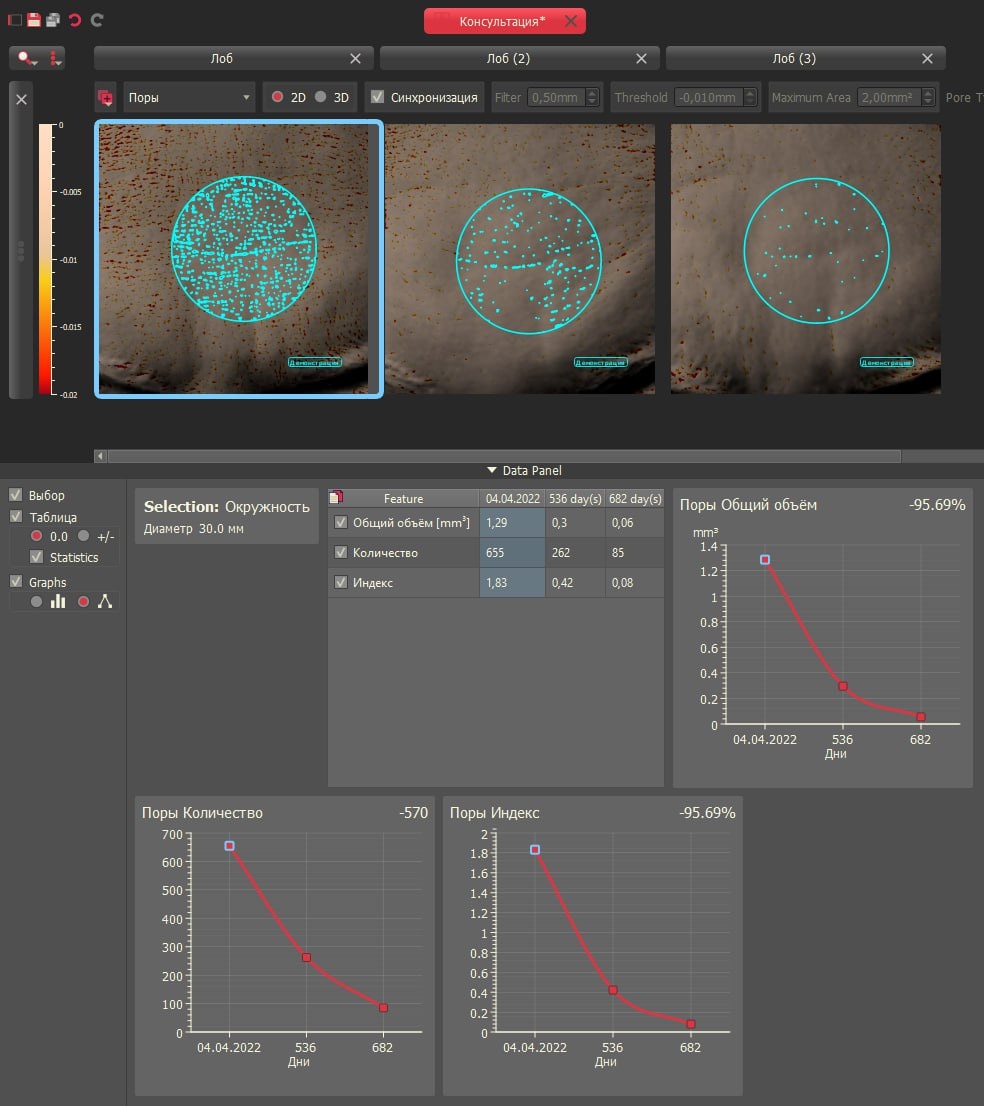Click the 536 day(s) column header
The image size is (984, 1106).
575,499
